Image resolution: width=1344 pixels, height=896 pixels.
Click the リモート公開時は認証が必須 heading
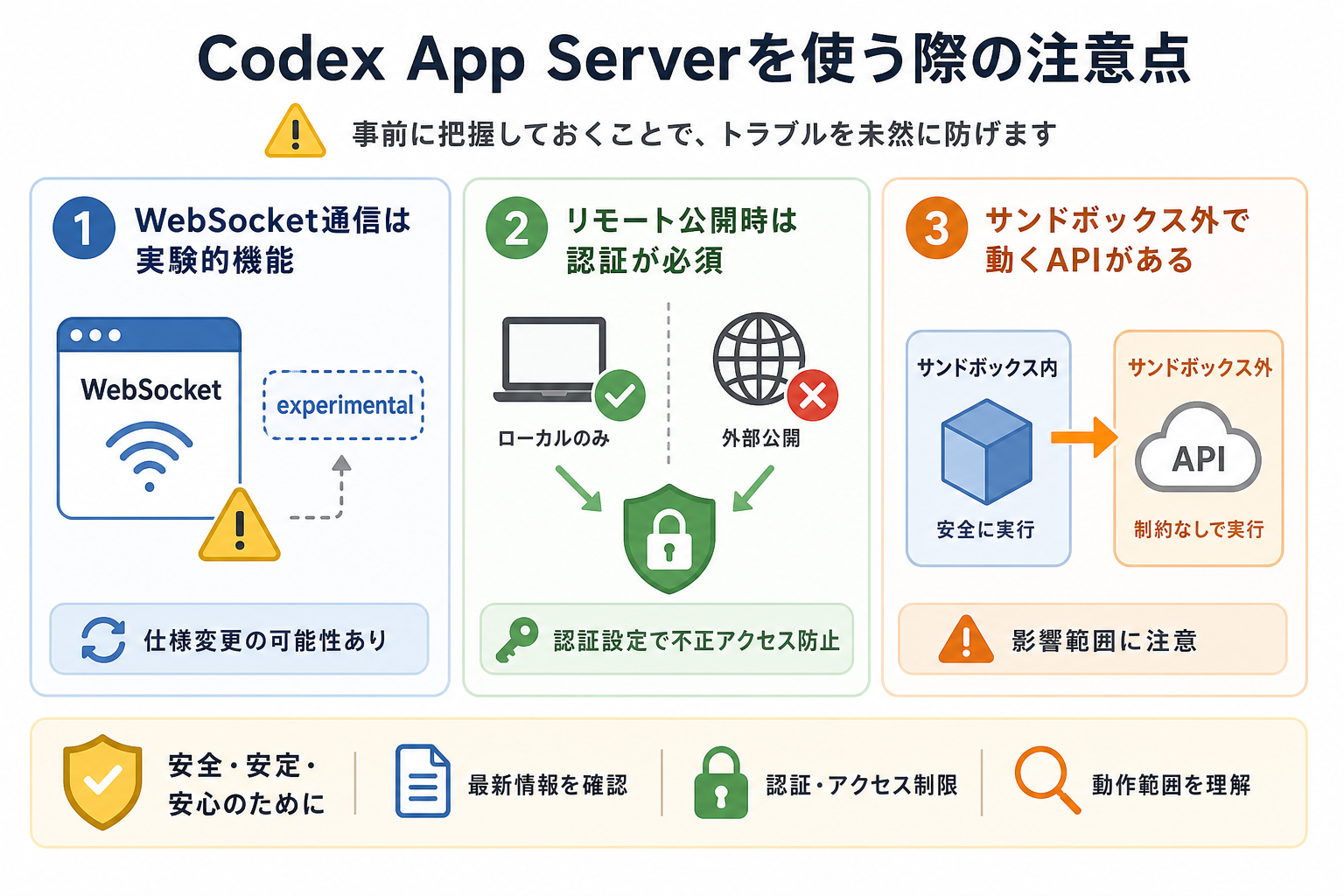(x=682, y=240)
